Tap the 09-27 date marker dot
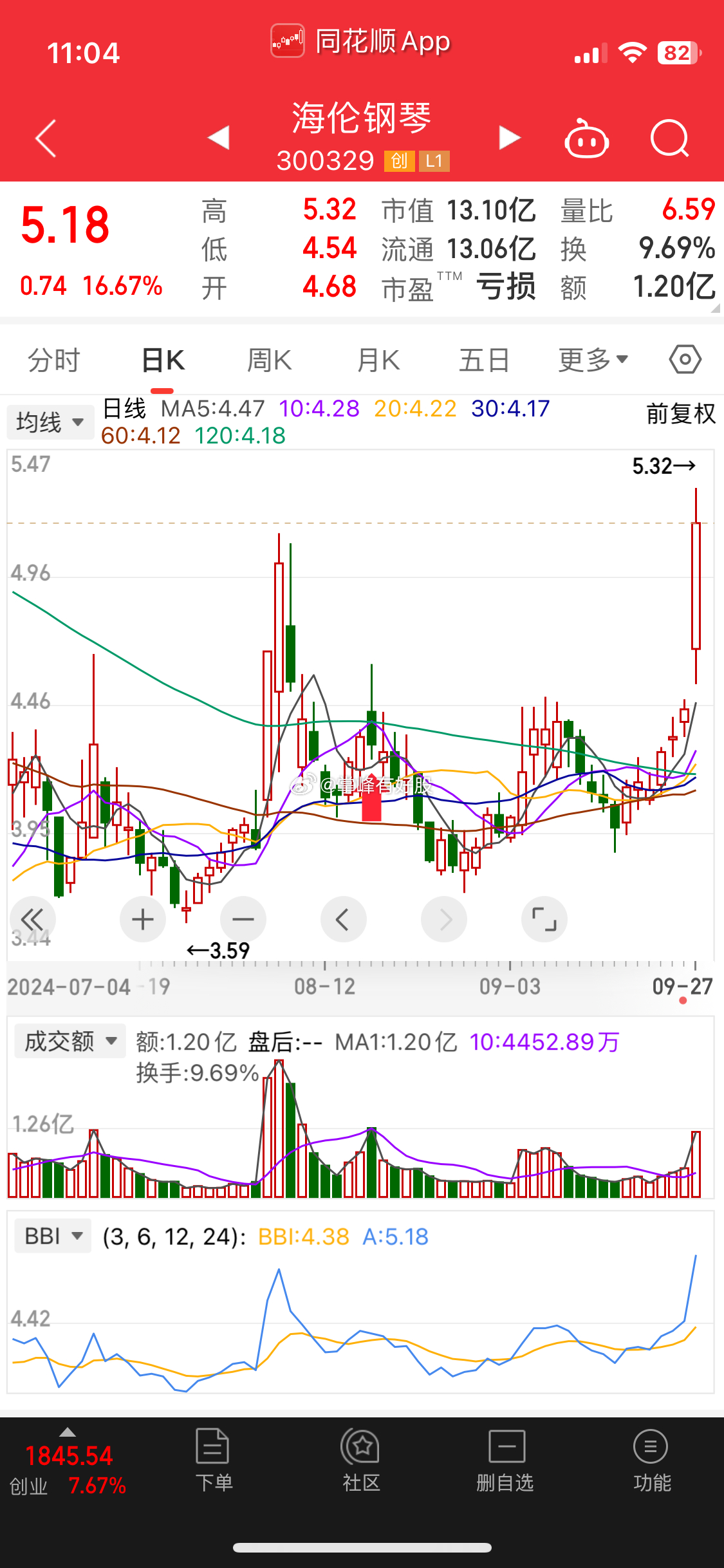Image resolution: width=724 pixels, height=1568 pixels. [x=683, y=1000]
